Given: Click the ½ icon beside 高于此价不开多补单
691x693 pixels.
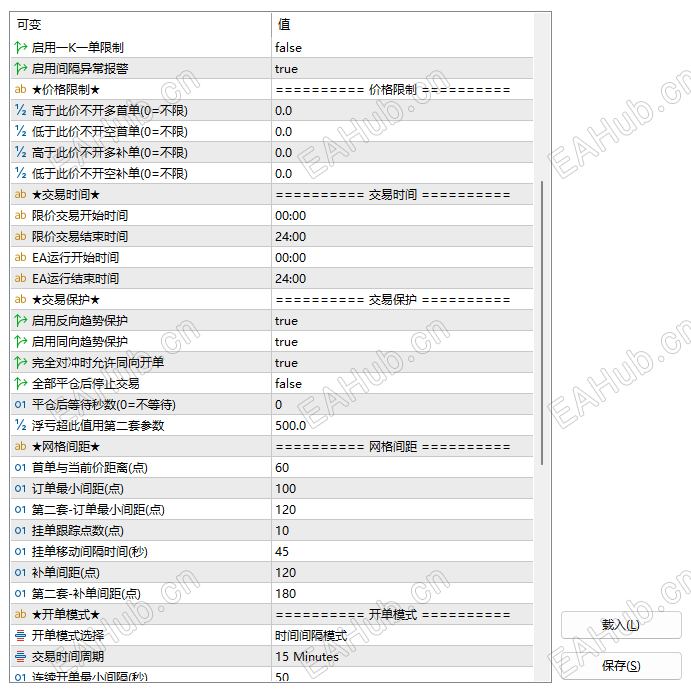Looking at the screenshot, I should (x=20, y=152).
